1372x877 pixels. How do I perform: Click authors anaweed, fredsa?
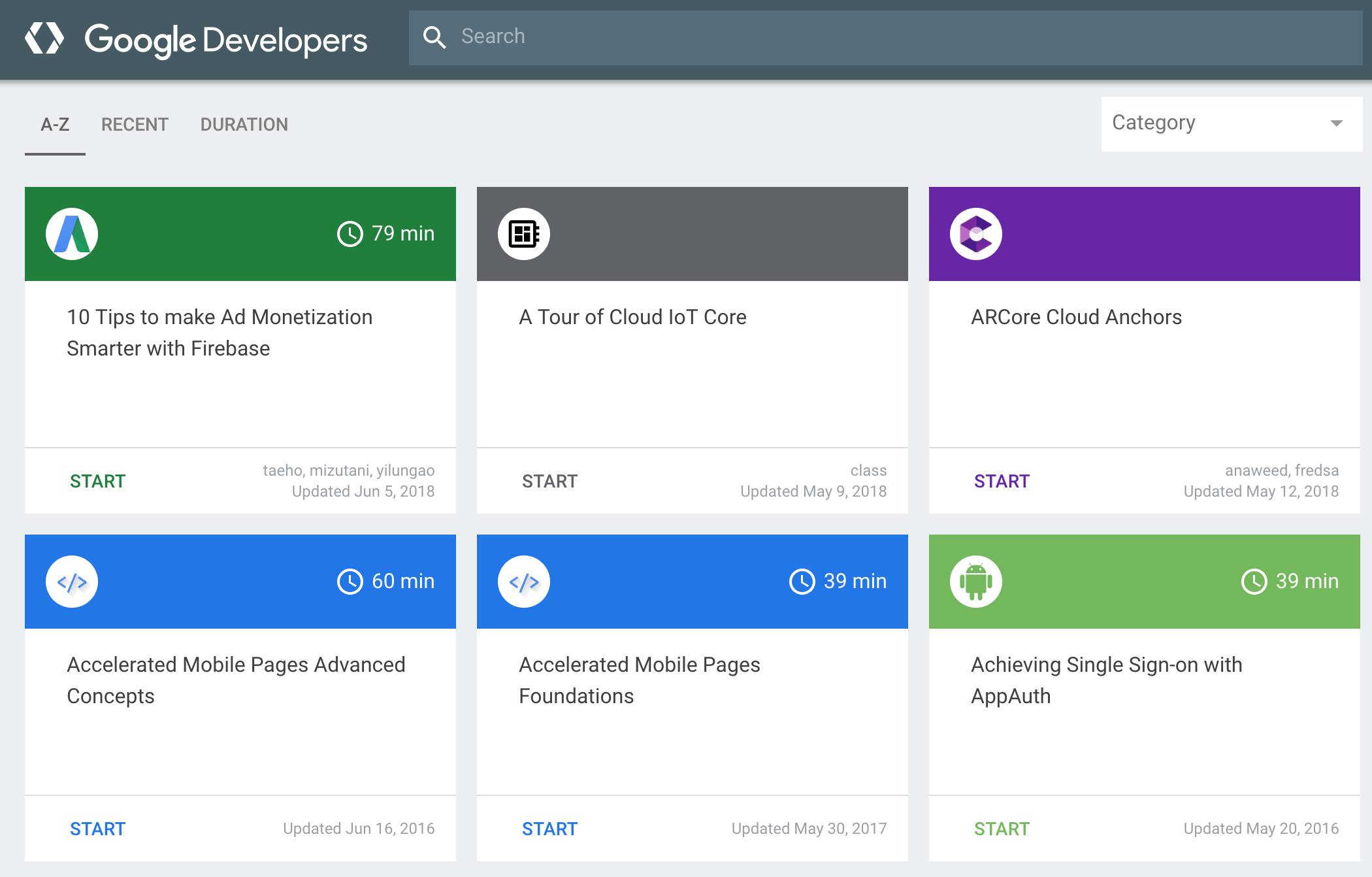(x=1282, y=471)
